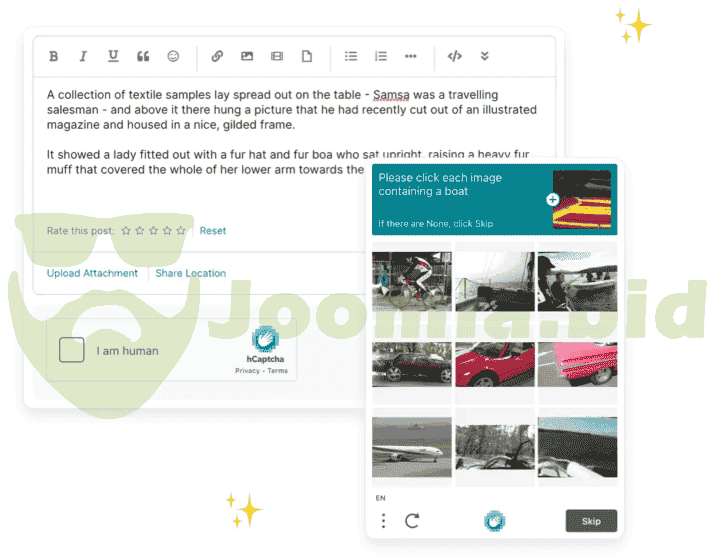The height and width of the screenshot is (560, 726).
Task: Insert a blockquote using the quote icon
Action: click(x=143, y=56)
